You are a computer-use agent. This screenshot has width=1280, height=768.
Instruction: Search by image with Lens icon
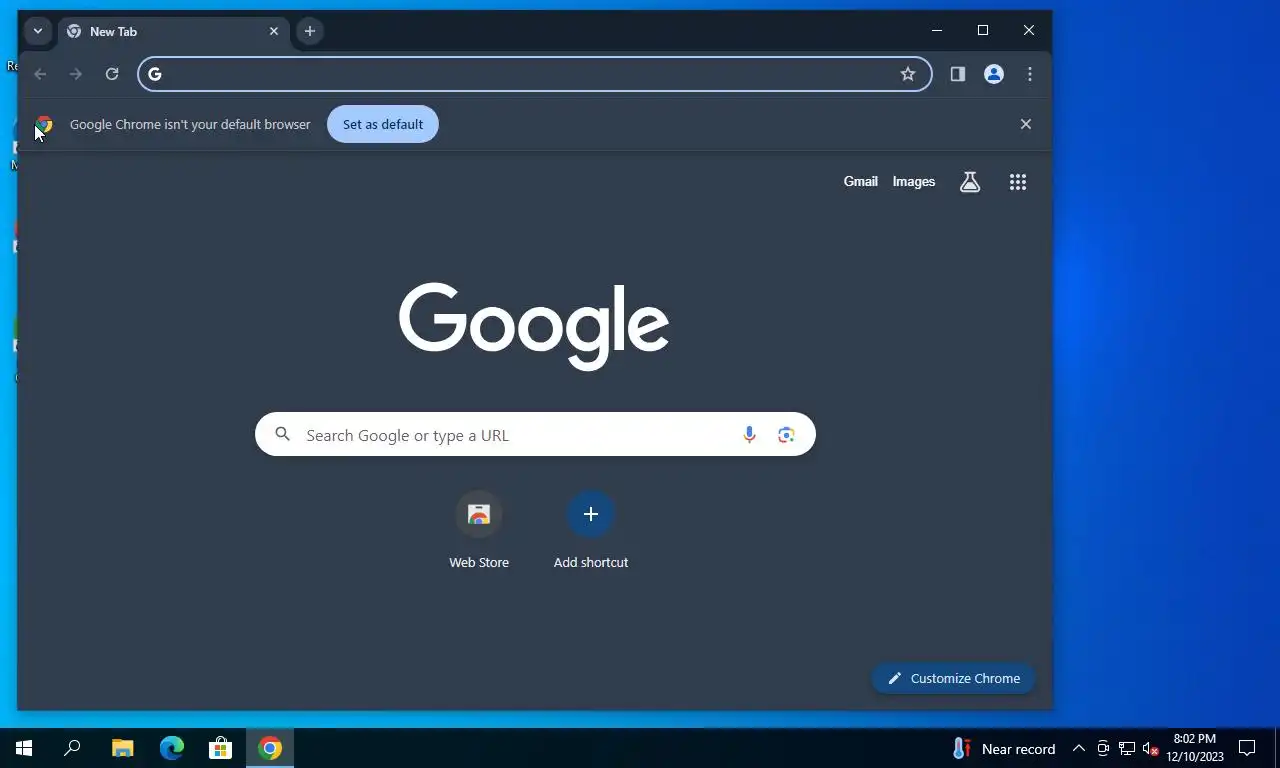point(786,435)
